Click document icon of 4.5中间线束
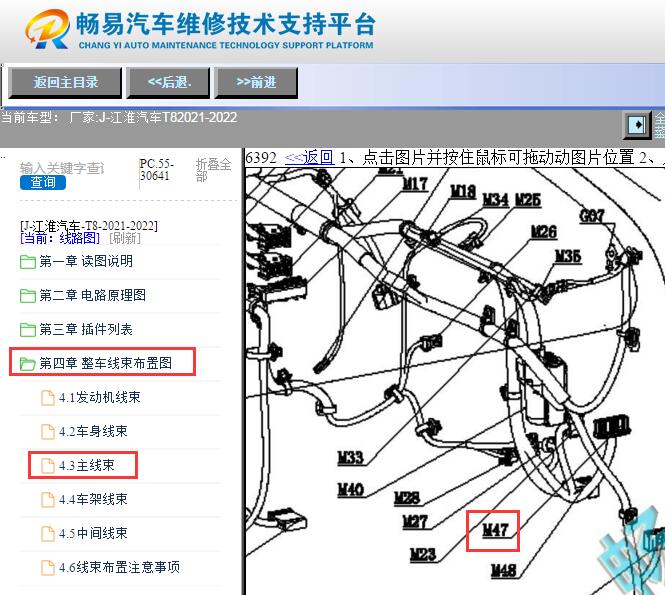665x595 pixels. click(x=48, y=534)
